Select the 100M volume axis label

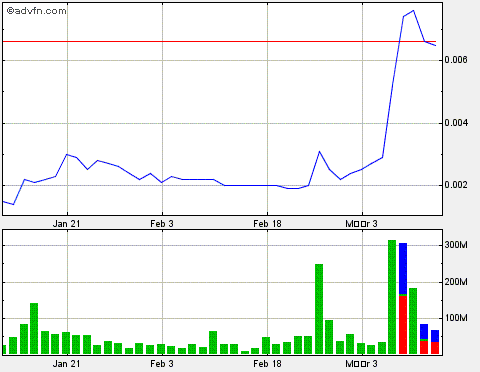click(456, 318)
